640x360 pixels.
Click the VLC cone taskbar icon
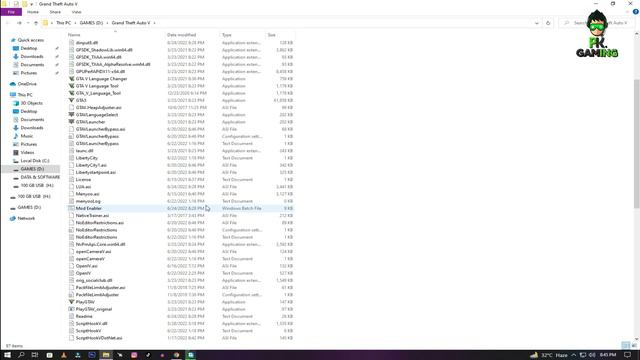64,355
